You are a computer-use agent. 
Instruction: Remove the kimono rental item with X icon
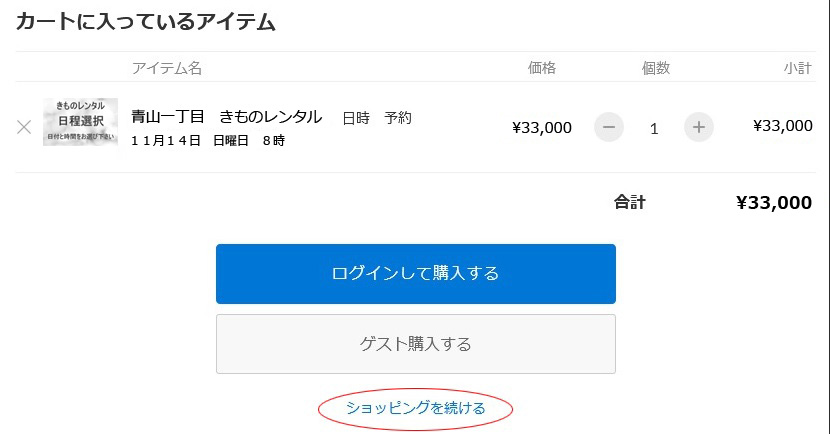(x=24, y=127)
